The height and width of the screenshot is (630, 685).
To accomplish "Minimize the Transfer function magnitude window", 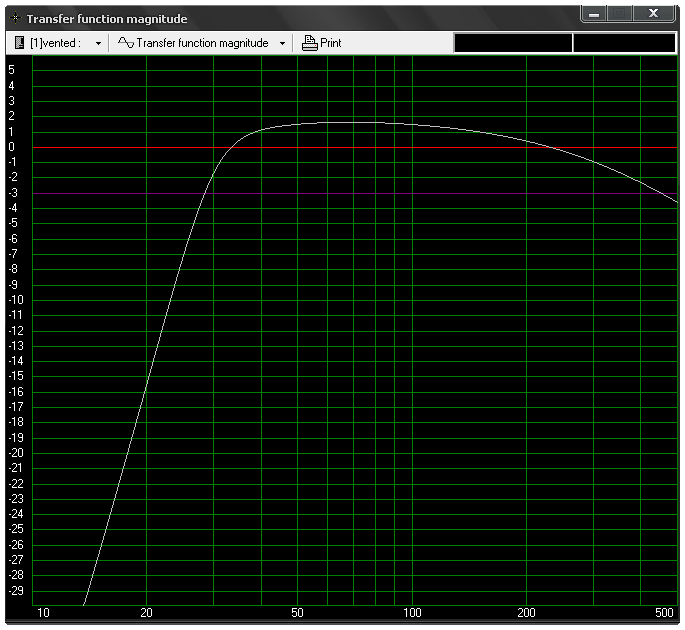I will coord(594,14).
